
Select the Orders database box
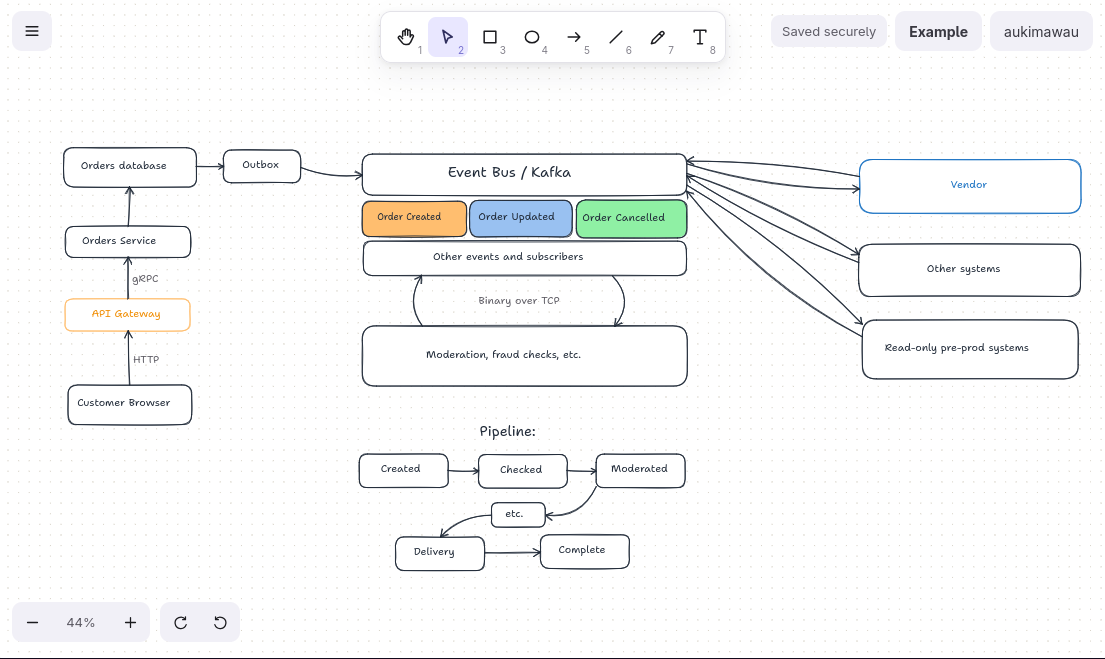[130, 167]
